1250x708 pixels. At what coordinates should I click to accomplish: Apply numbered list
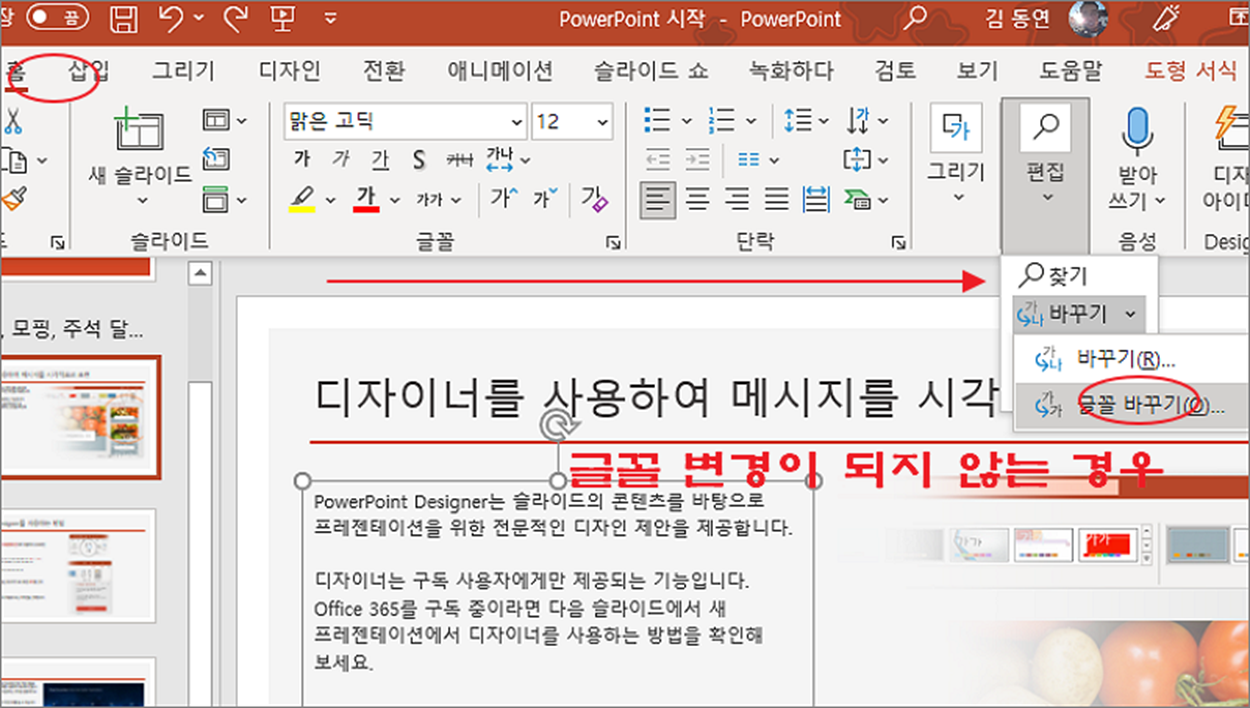point(721,121)
